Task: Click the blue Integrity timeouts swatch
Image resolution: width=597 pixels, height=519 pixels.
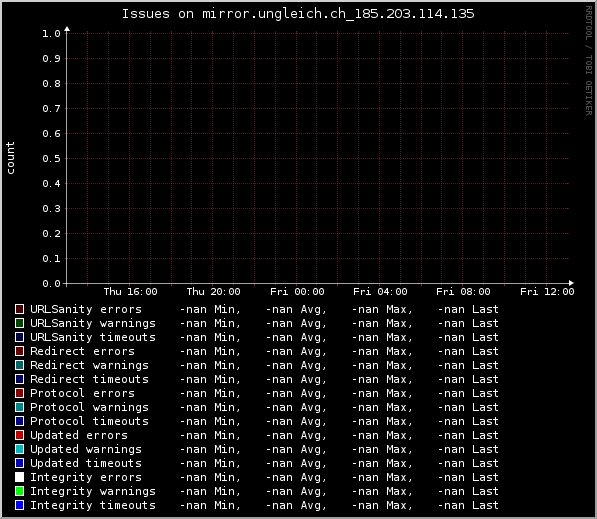Action: tap(19, 505)
